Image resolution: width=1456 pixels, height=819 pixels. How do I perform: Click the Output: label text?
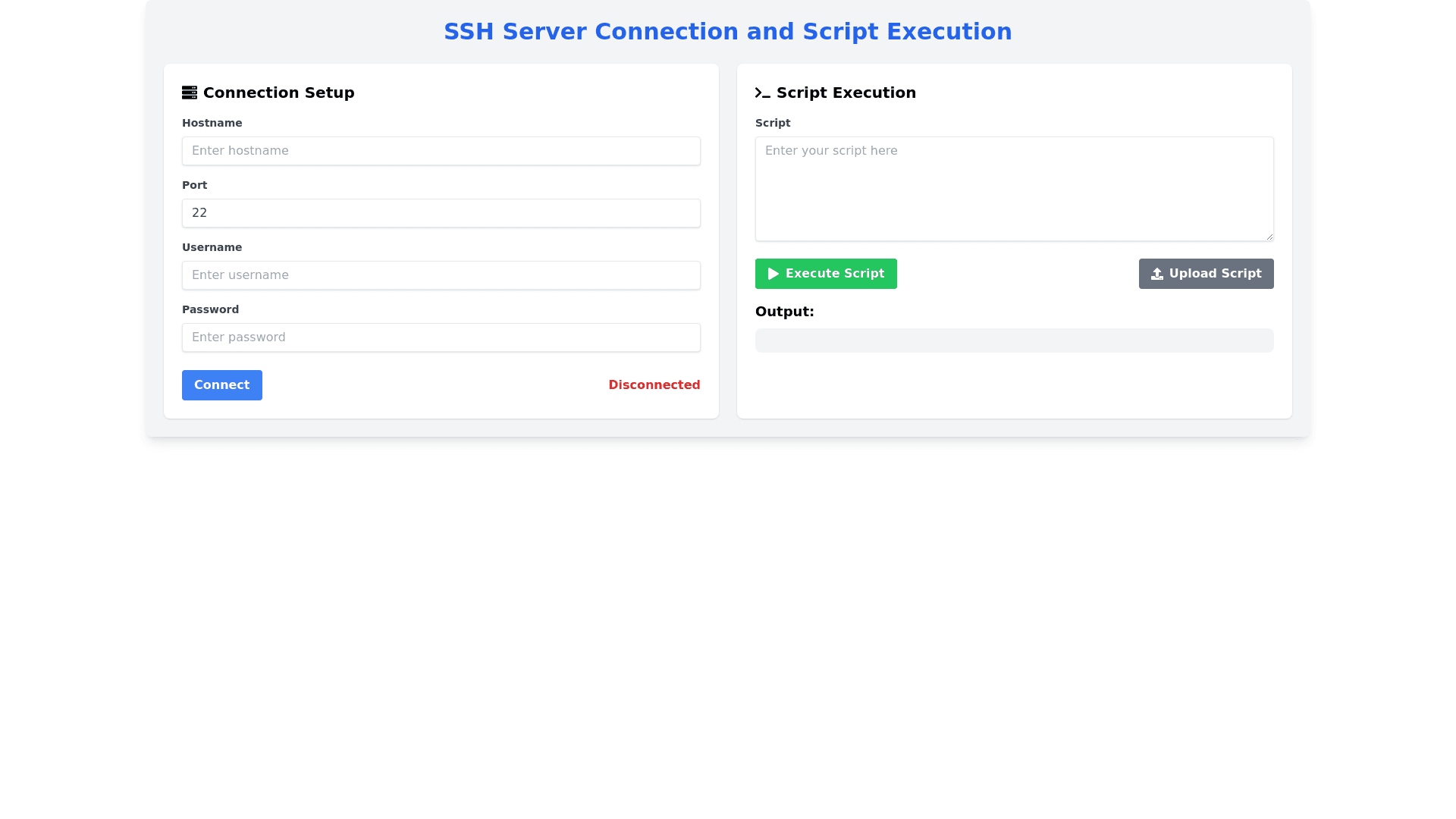coord(784,312)
